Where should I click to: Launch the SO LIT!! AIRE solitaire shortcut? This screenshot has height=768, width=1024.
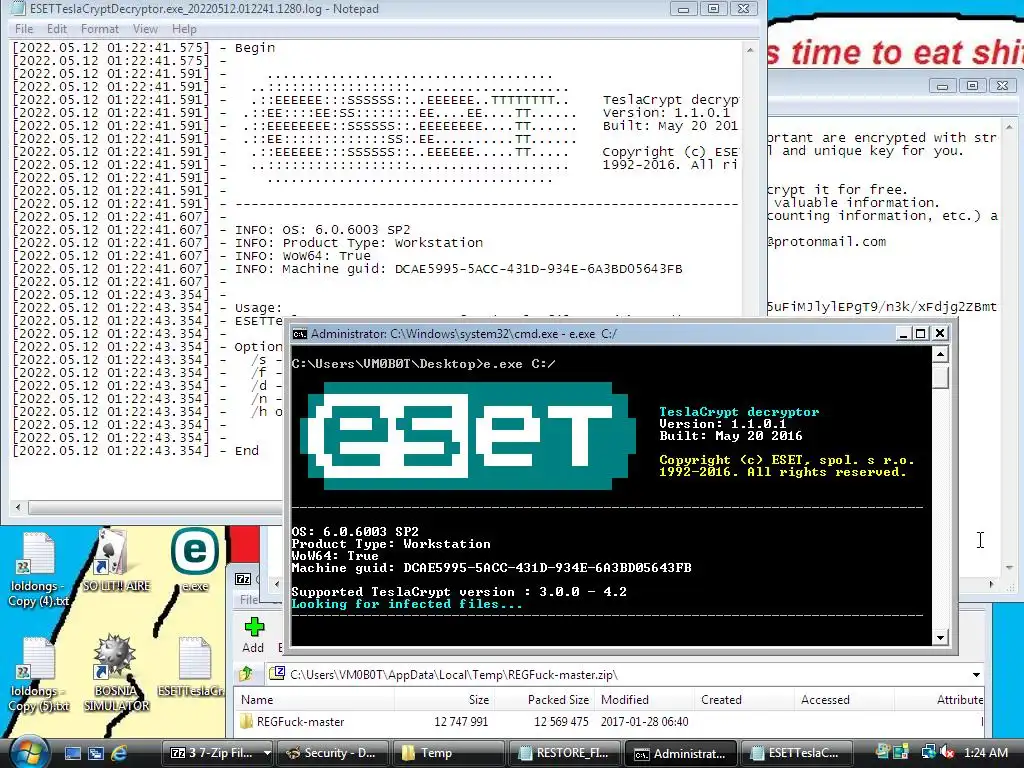coord(116,562)
